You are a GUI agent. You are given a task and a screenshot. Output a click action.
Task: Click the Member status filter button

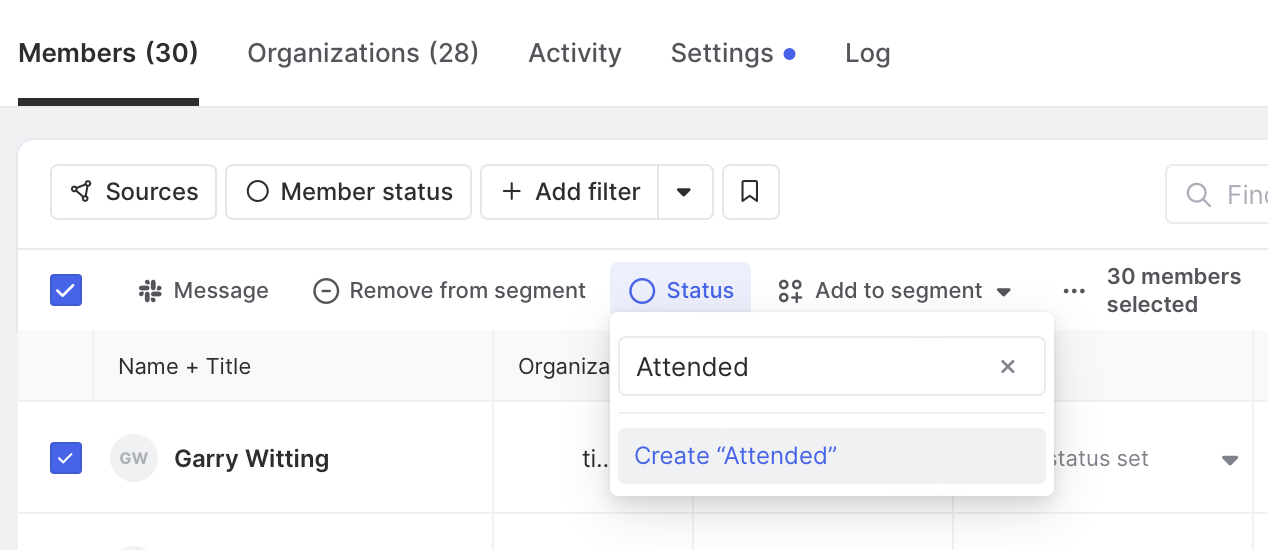click(x=348, y=192)
